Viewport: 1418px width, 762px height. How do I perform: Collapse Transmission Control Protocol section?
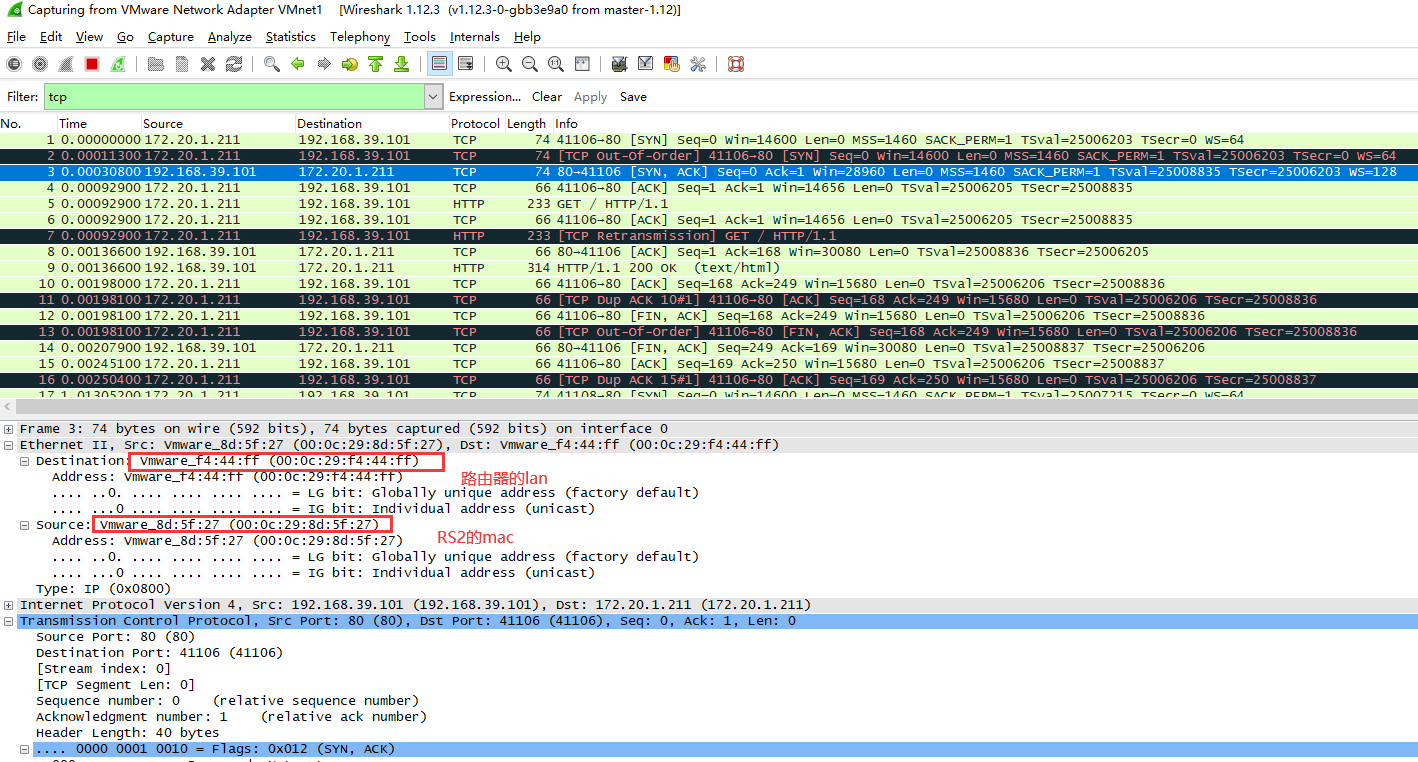click(9, 621)
